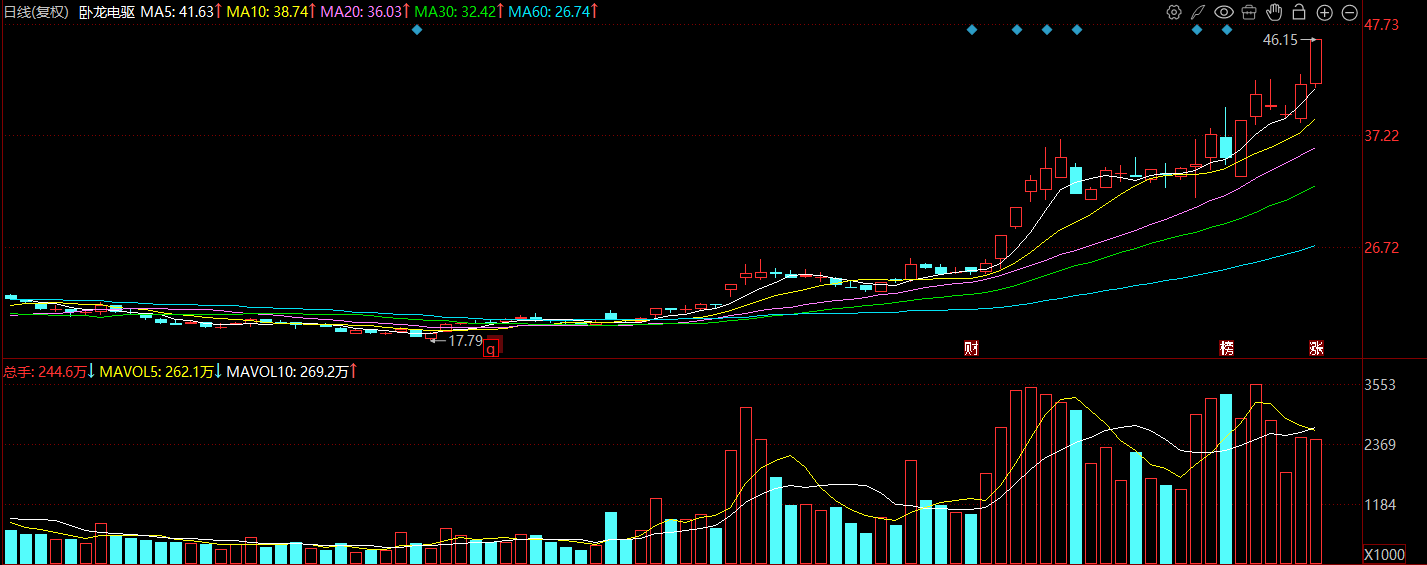Click the '37.22' price axis value

1381,135
